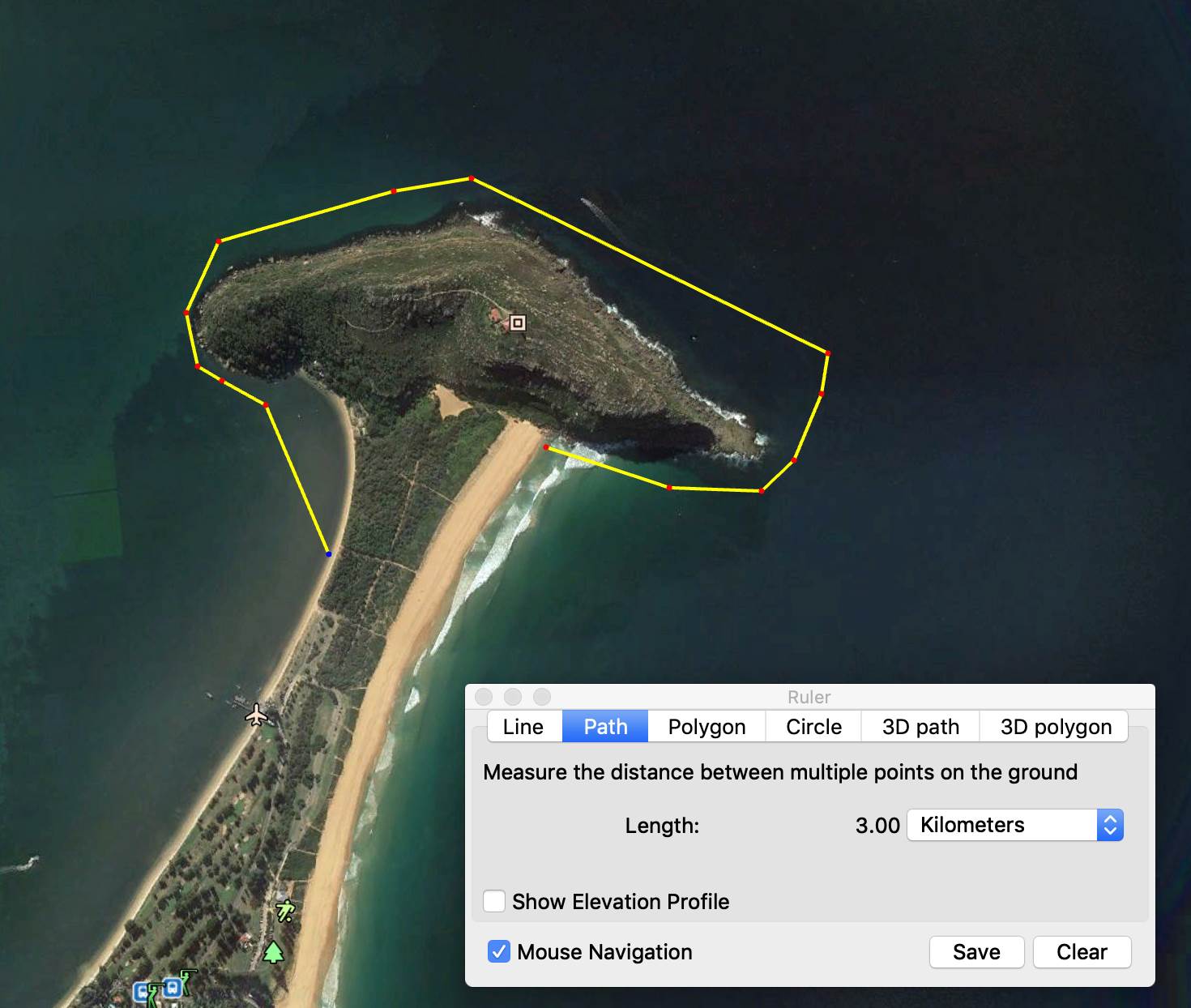Click the green pine tree park icon

coord(274,950)
